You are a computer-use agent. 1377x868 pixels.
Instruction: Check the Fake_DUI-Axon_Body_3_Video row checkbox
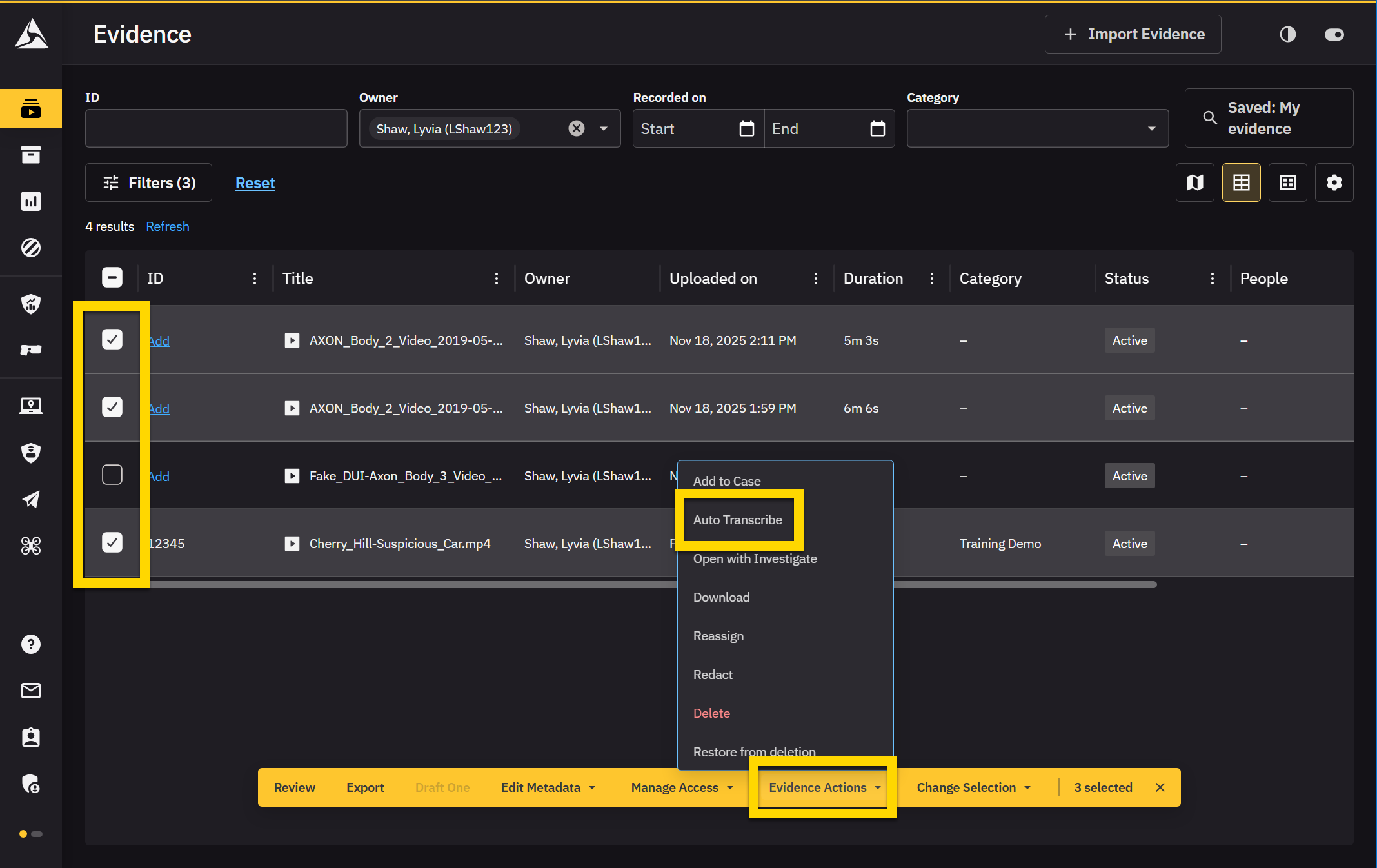click(112, 475)
